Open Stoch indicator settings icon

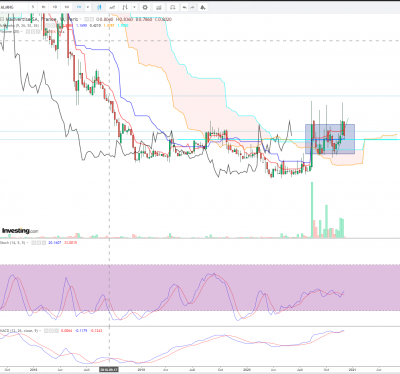[x=39, y=243]
